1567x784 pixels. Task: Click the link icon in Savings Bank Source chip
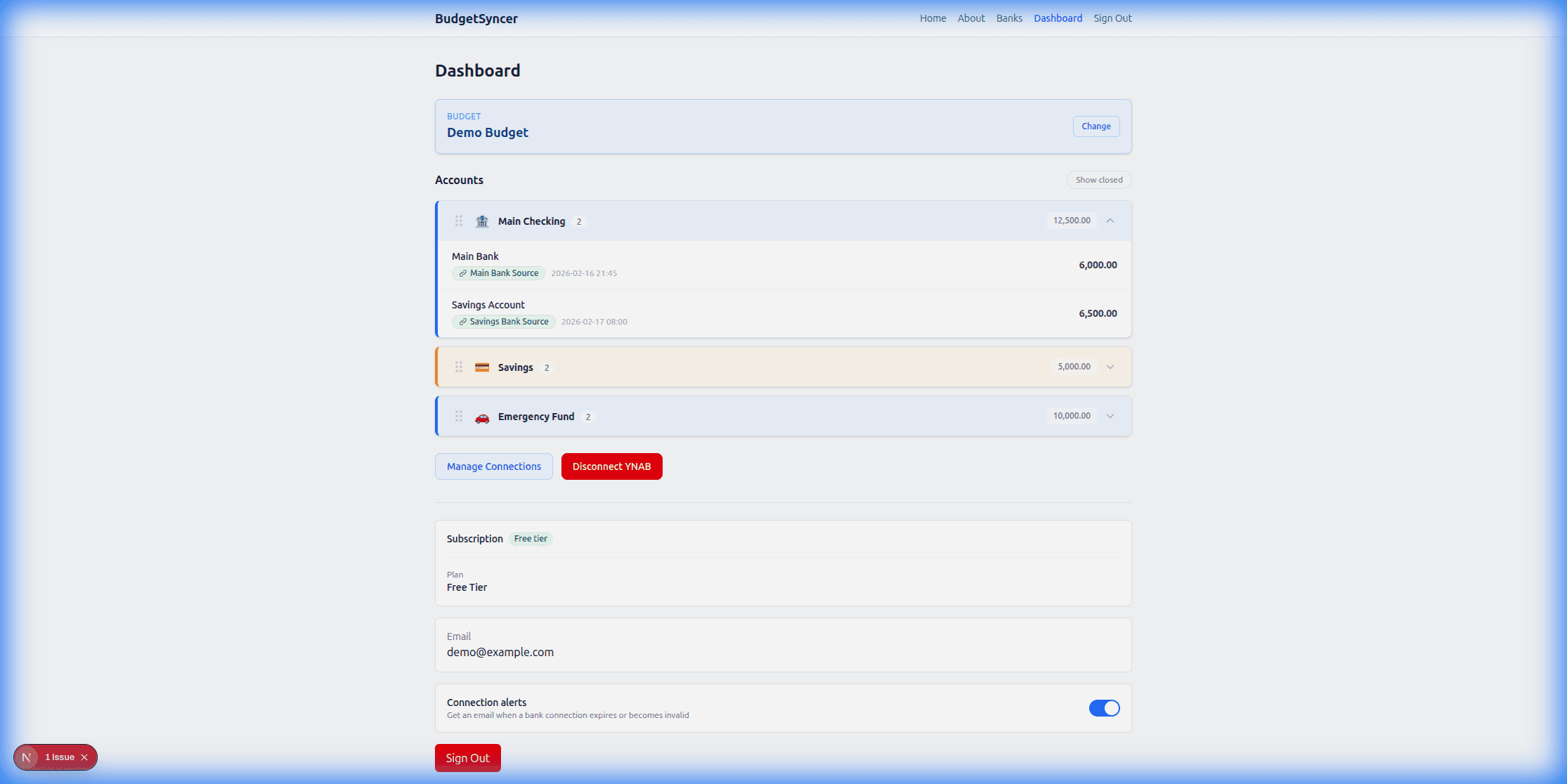[464, 322]
